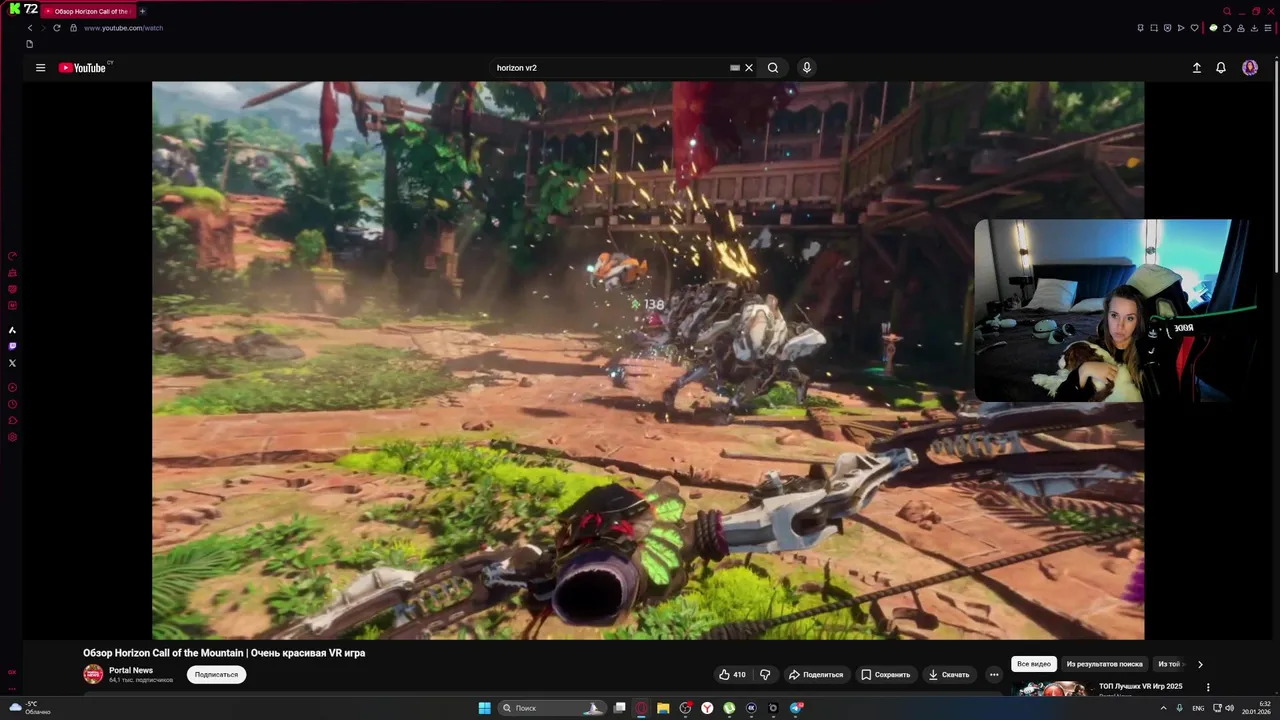Open the Windows Start button
1280x720 pixels.
(x=485, y=708)
